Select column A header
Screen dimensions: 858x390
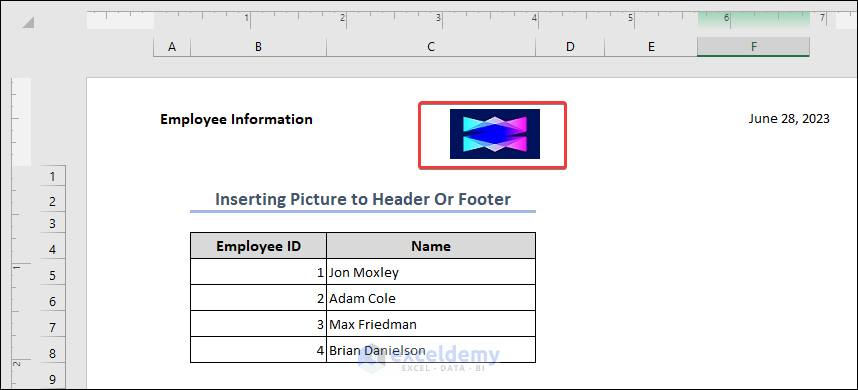tap(172, 47)
